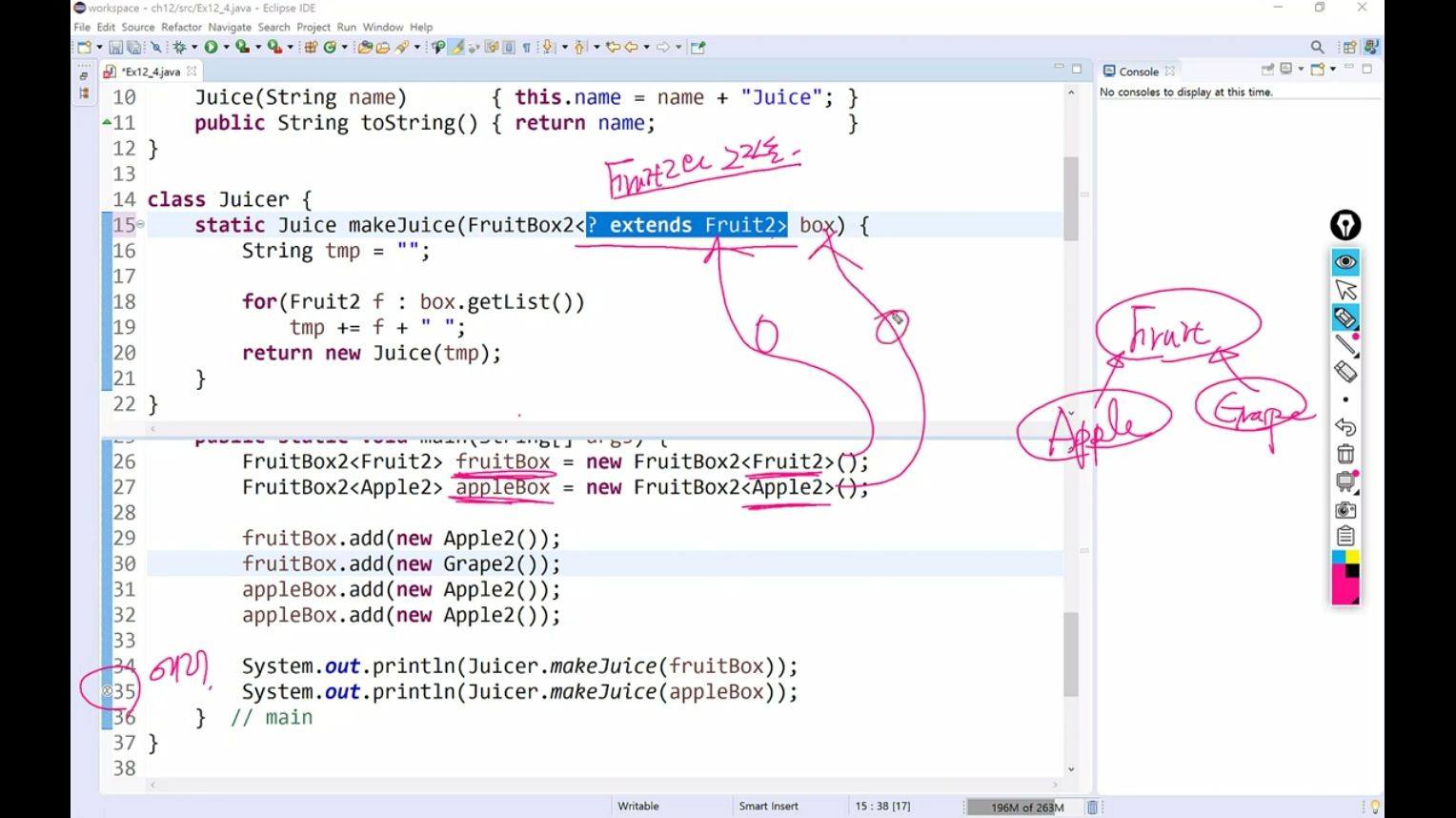The image size is (1456, 818).
Task: Expand the Run dropdown arrow
Action: [226, 47]
